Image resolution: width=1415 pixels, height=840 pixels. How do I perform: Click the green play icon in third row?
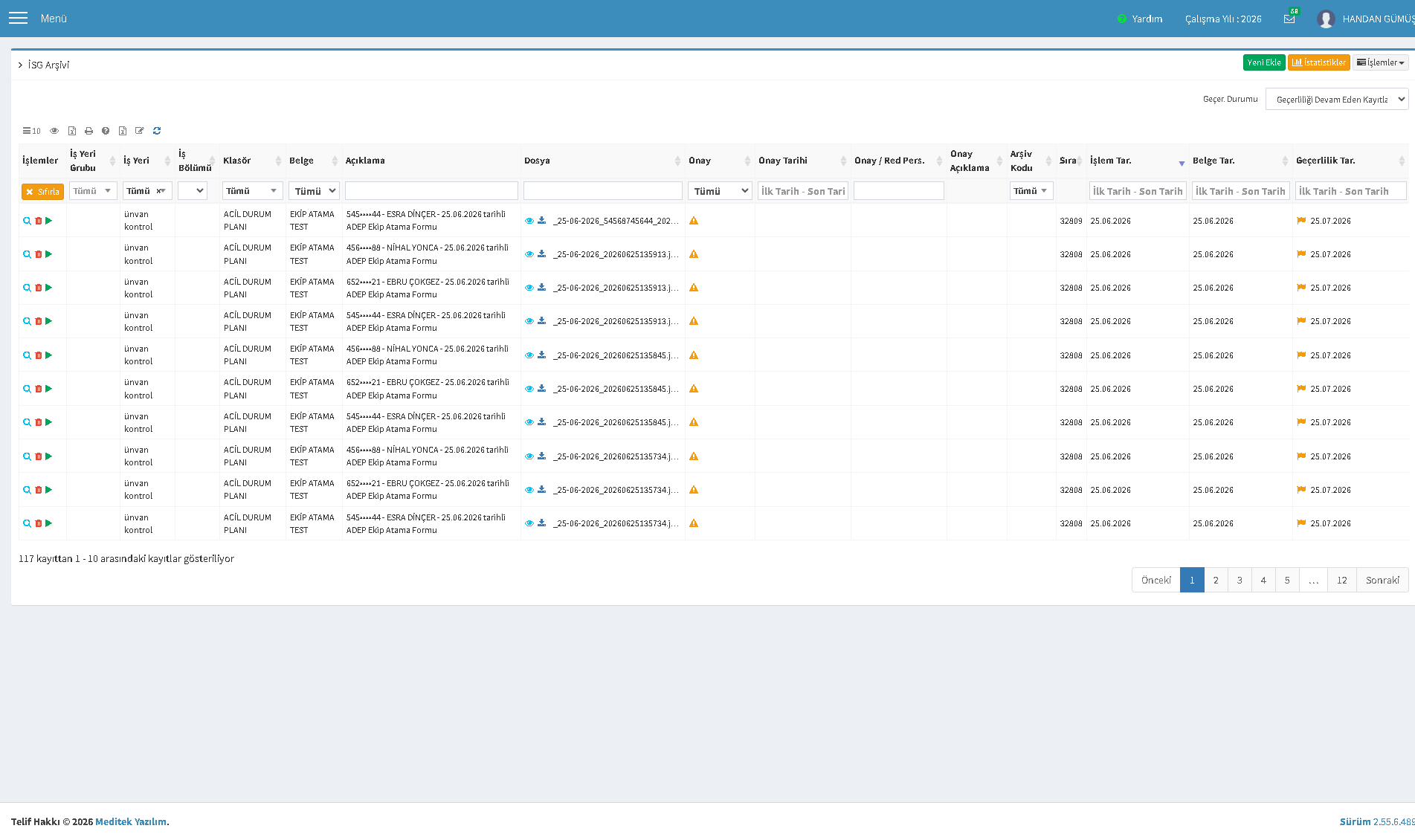49,288
